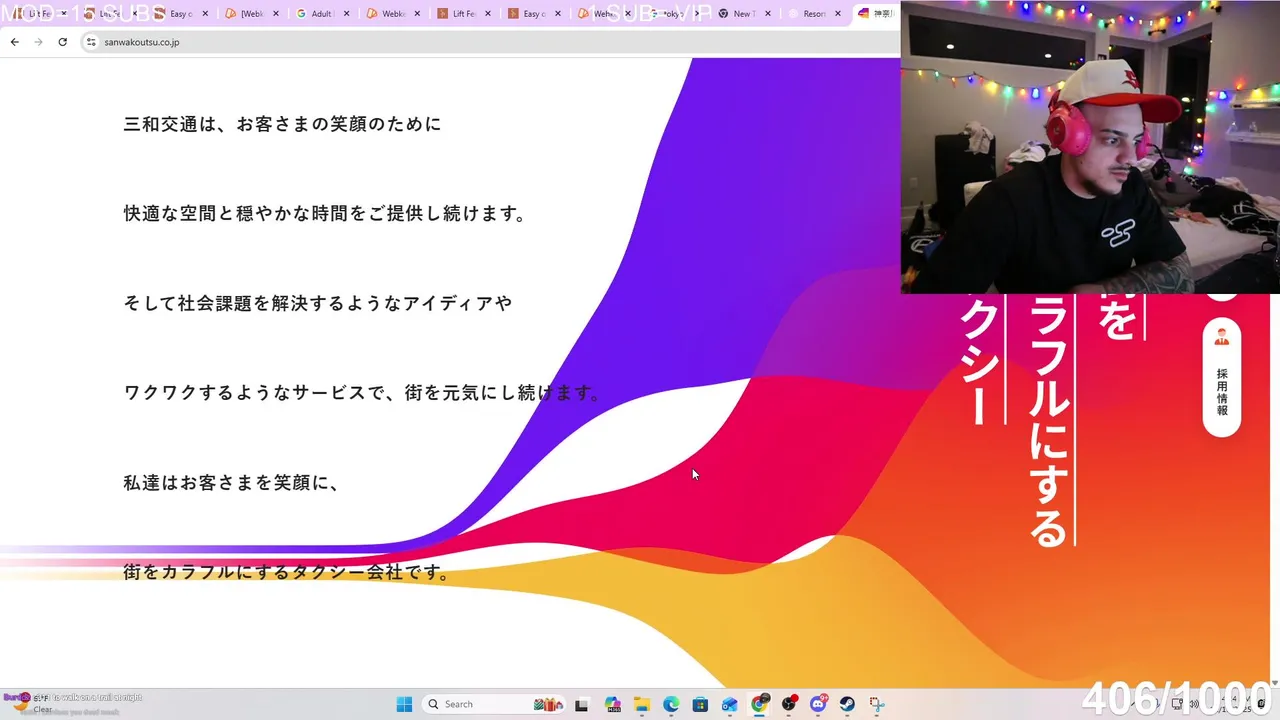Select the active 神奈川 tab
This screenshot has height=720, width=1280.
pos(878,14)
